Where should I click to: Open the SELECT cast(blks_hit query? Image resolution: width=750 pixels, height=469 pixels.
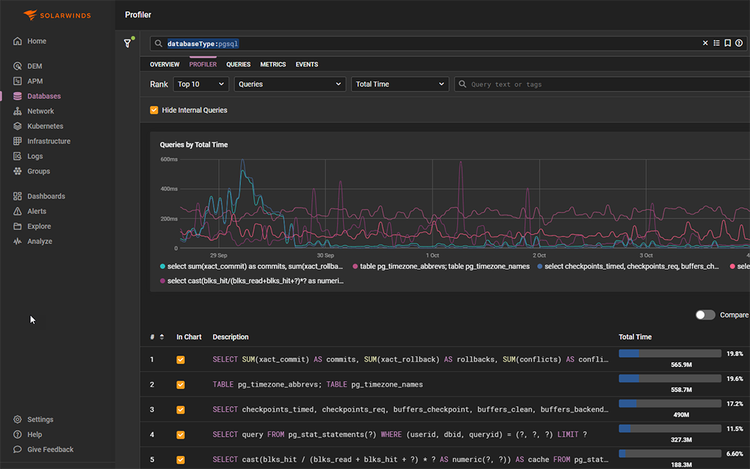click(x=410, y=459)
